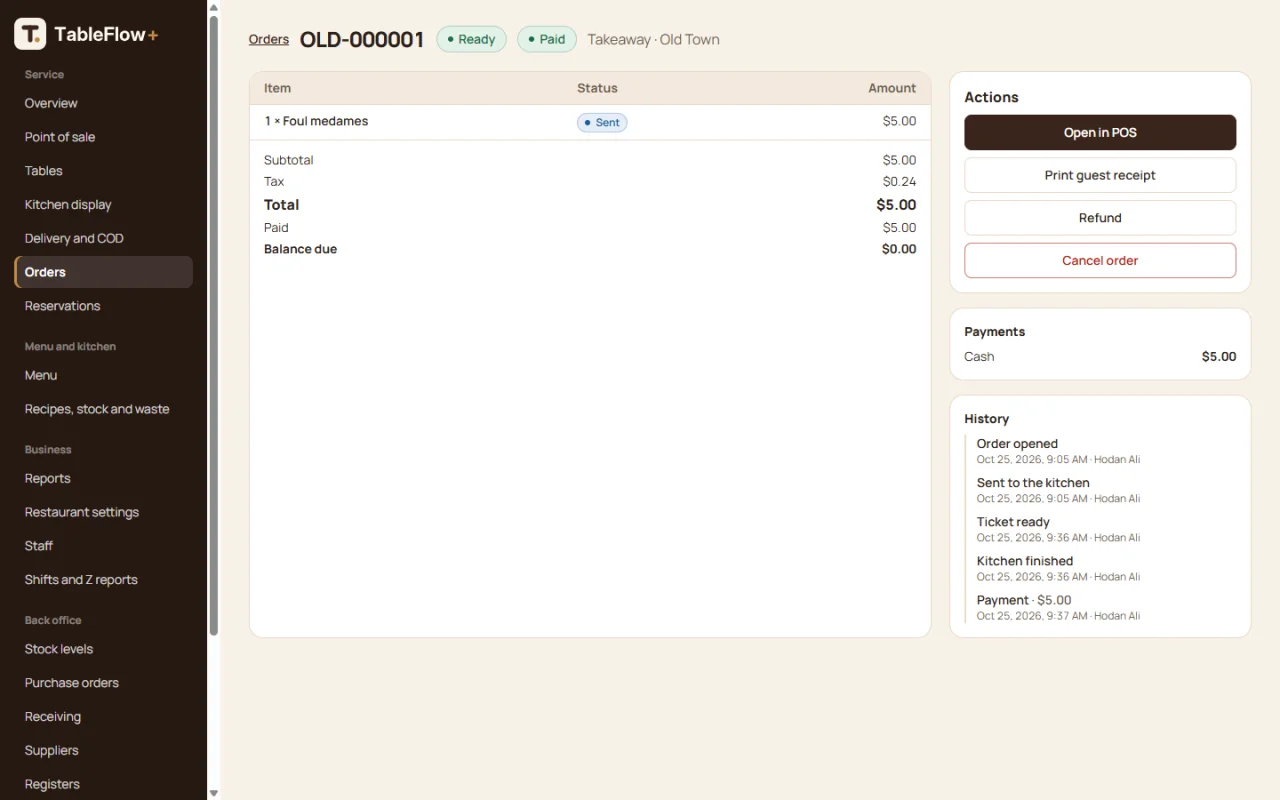This screenshot has width=1280, height=800.
Task: Click the Tax amount $0.24
Action: (x=899, y=182)
